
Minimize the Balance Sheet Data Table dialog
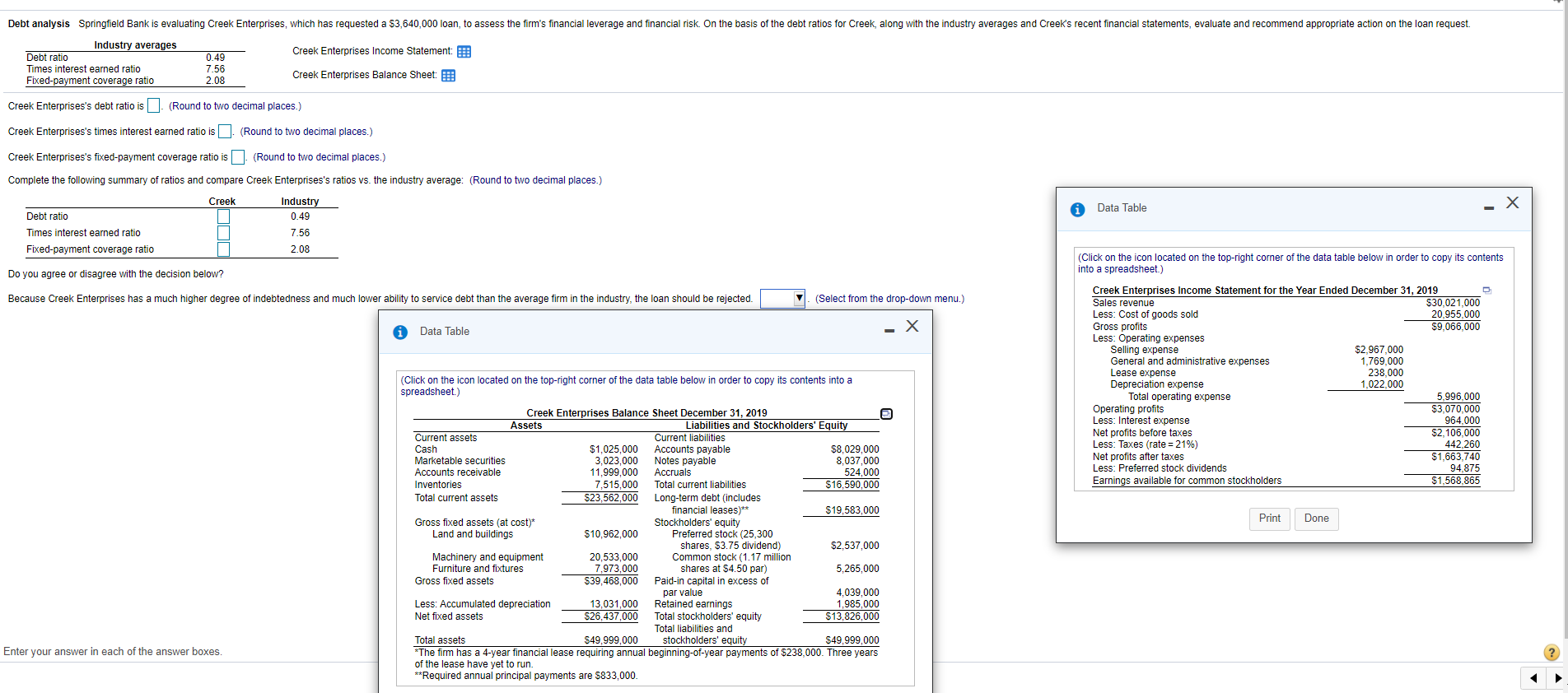pos(889,331)
